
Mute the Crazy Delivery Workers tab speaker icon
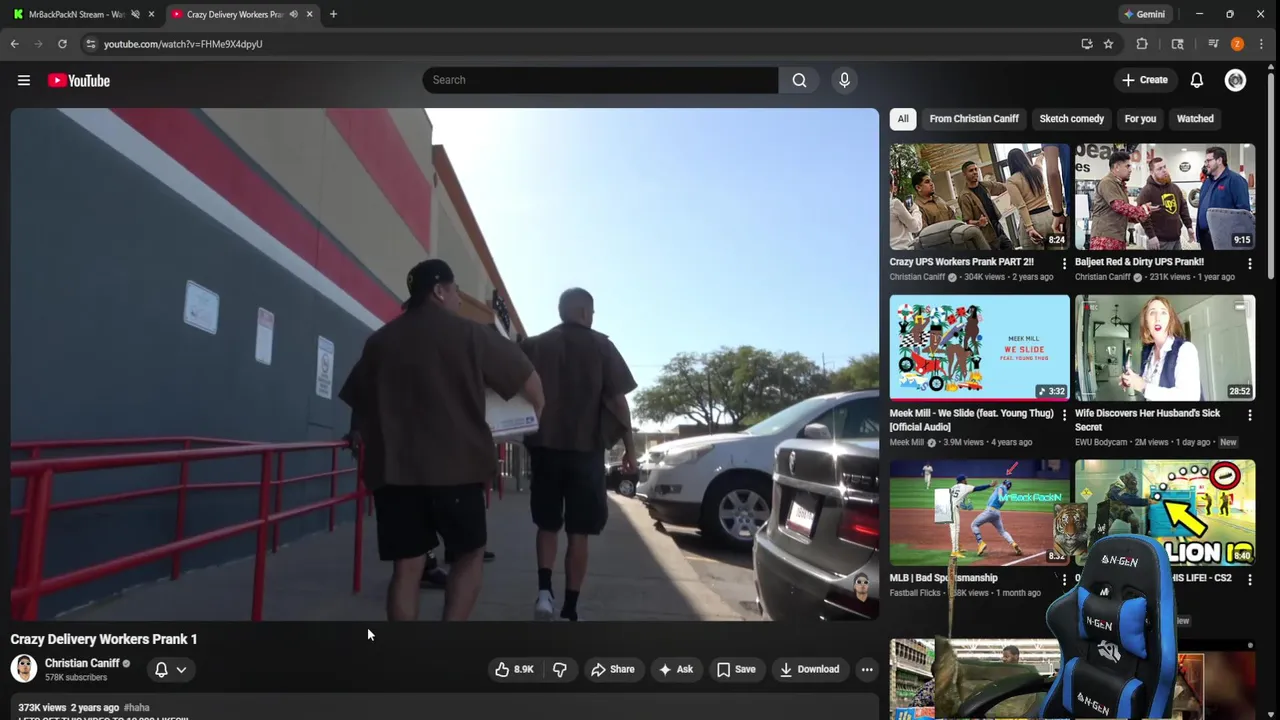[293, 14]
